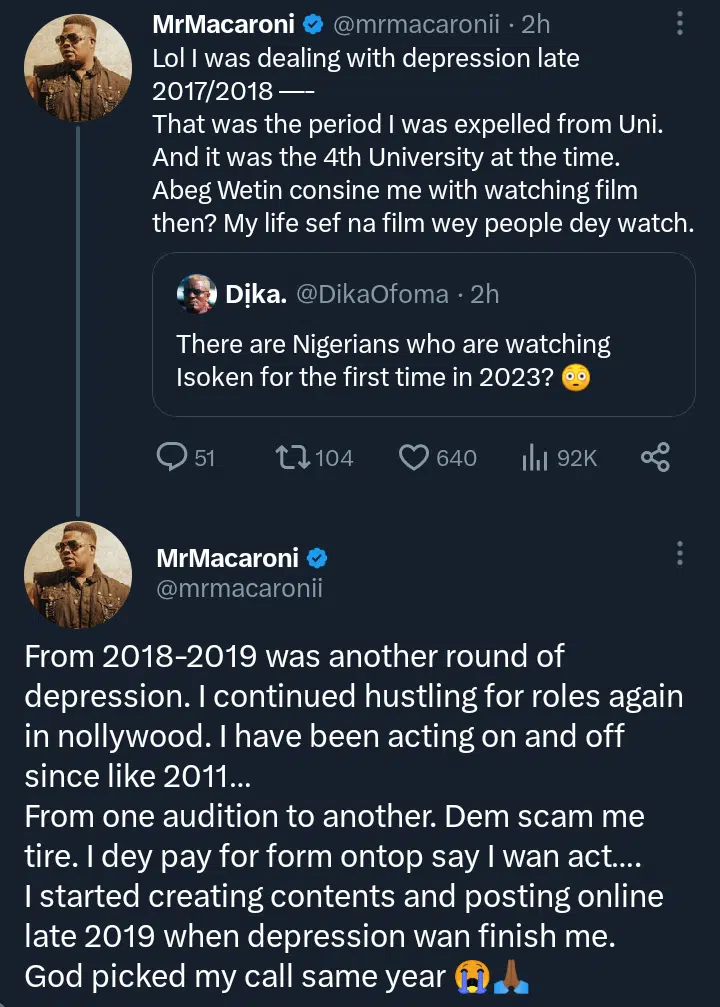Click the reply speech bubble icon

(173, 458)
